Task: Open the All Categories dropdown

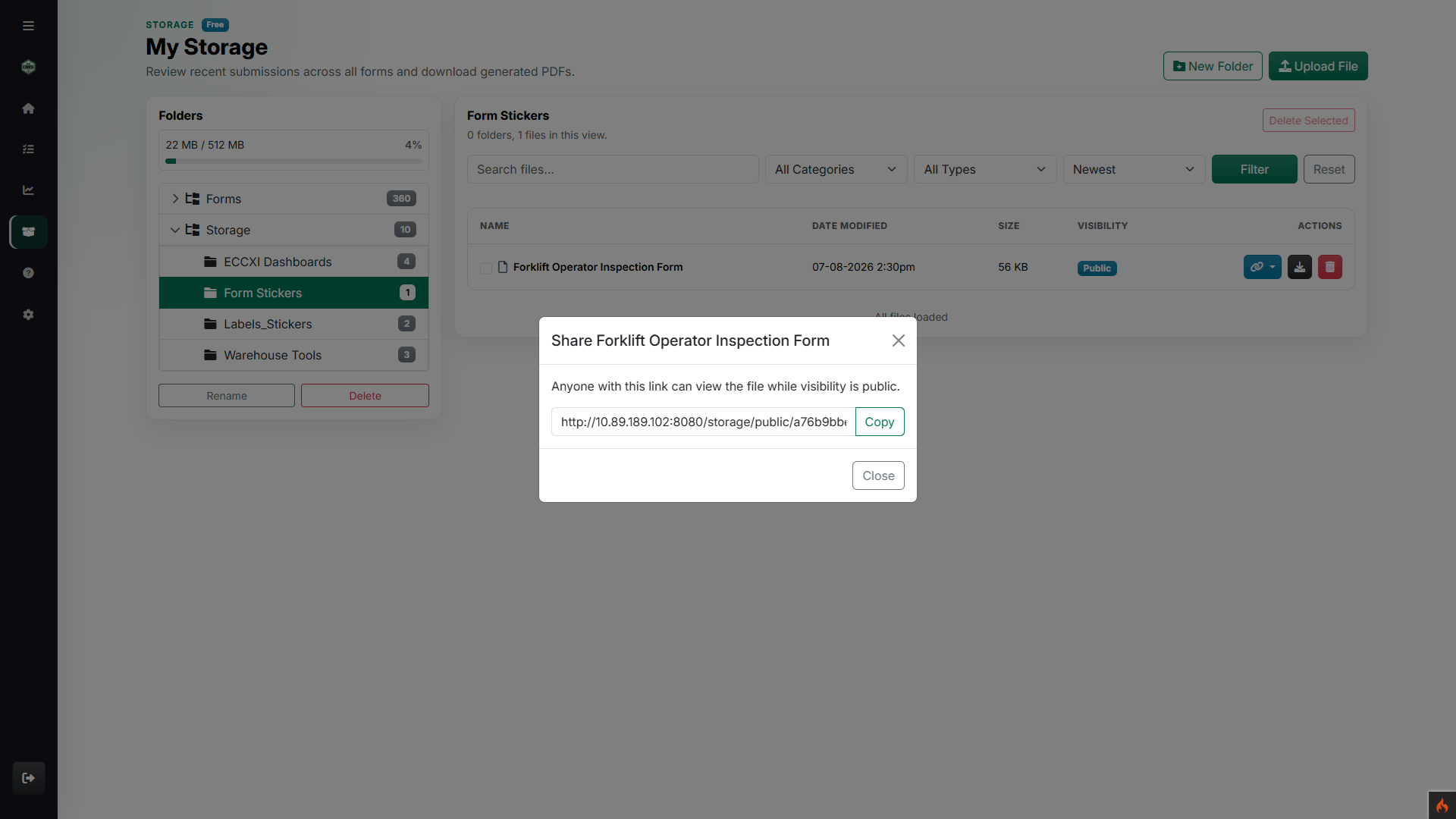Action: [x=836, y=169]
